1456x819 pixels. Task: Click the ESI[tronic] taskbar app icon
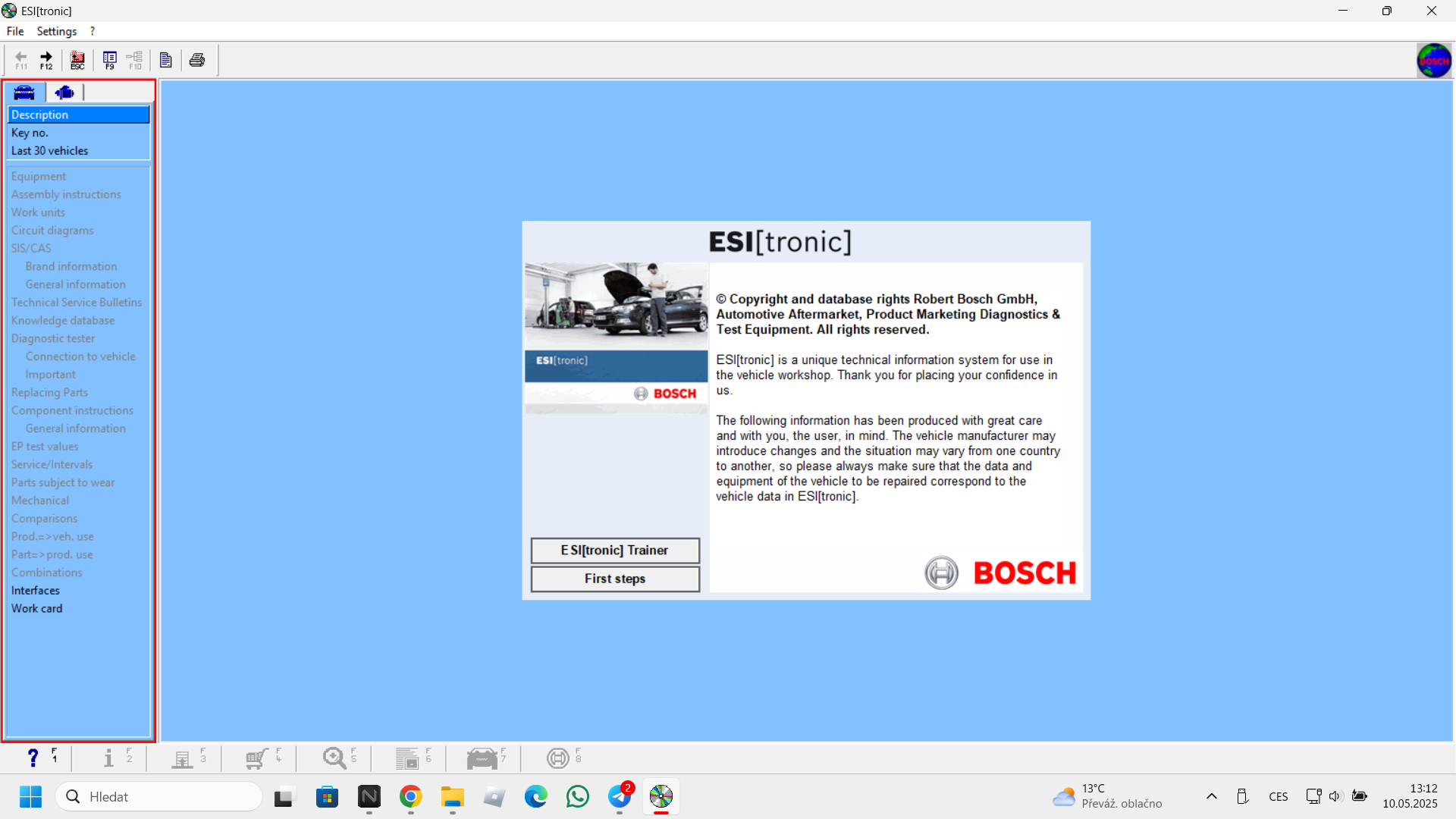coord(661,797)
